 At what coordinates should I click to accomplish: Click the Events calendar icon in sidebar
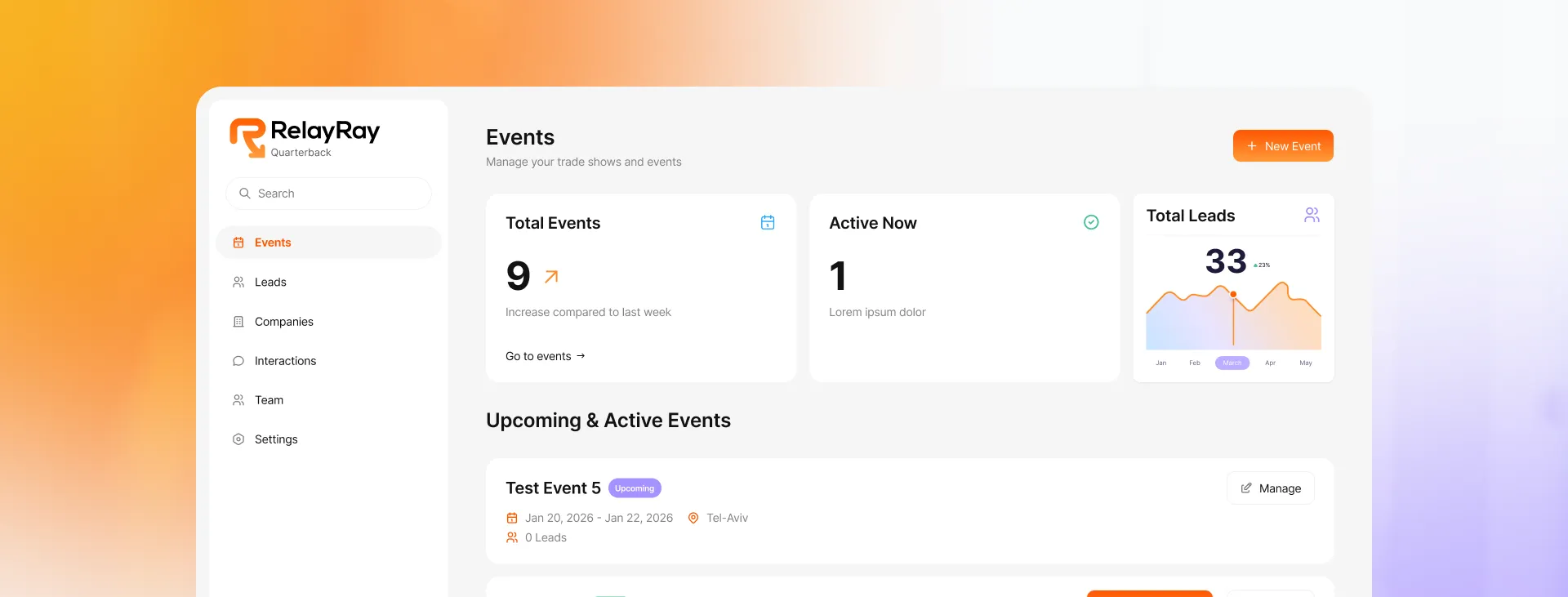pos(238,243)
